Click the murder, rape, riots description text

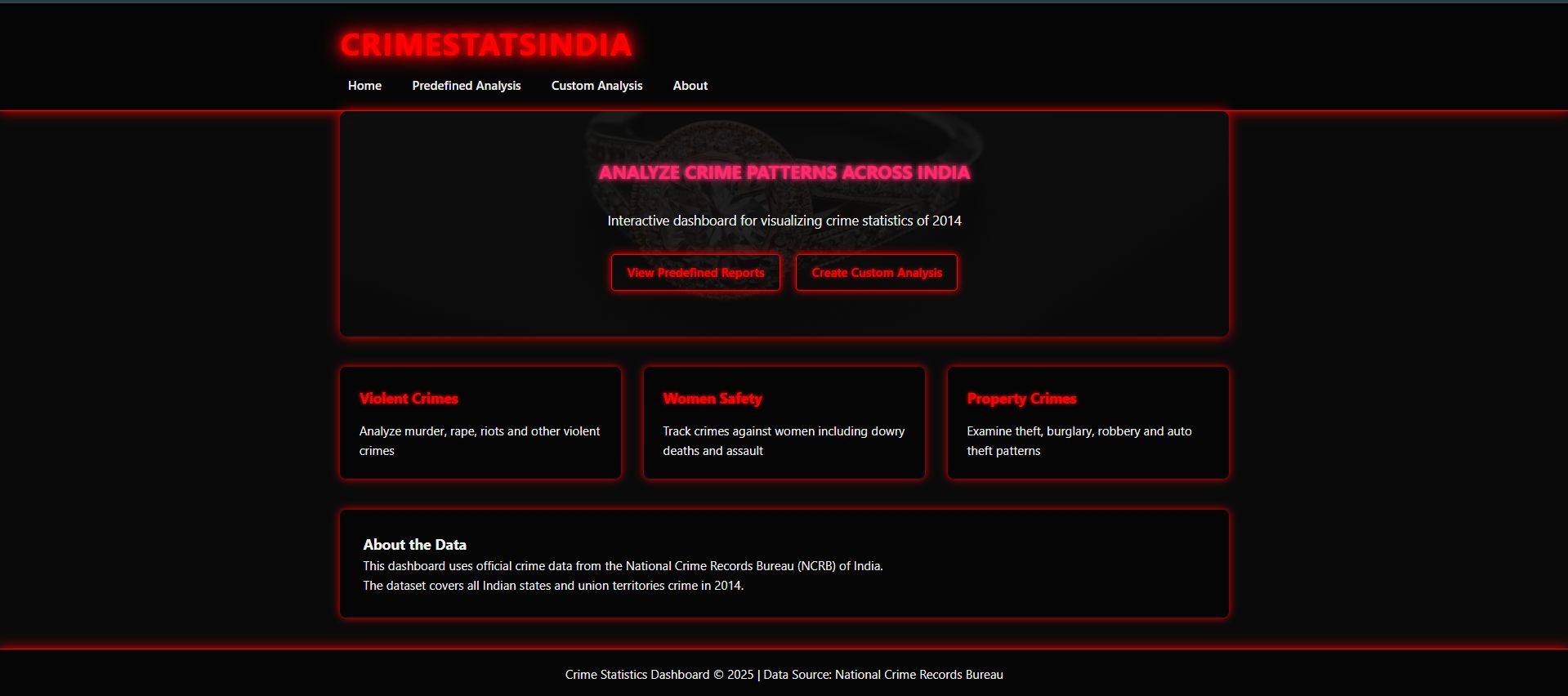[x=480, y=440]
